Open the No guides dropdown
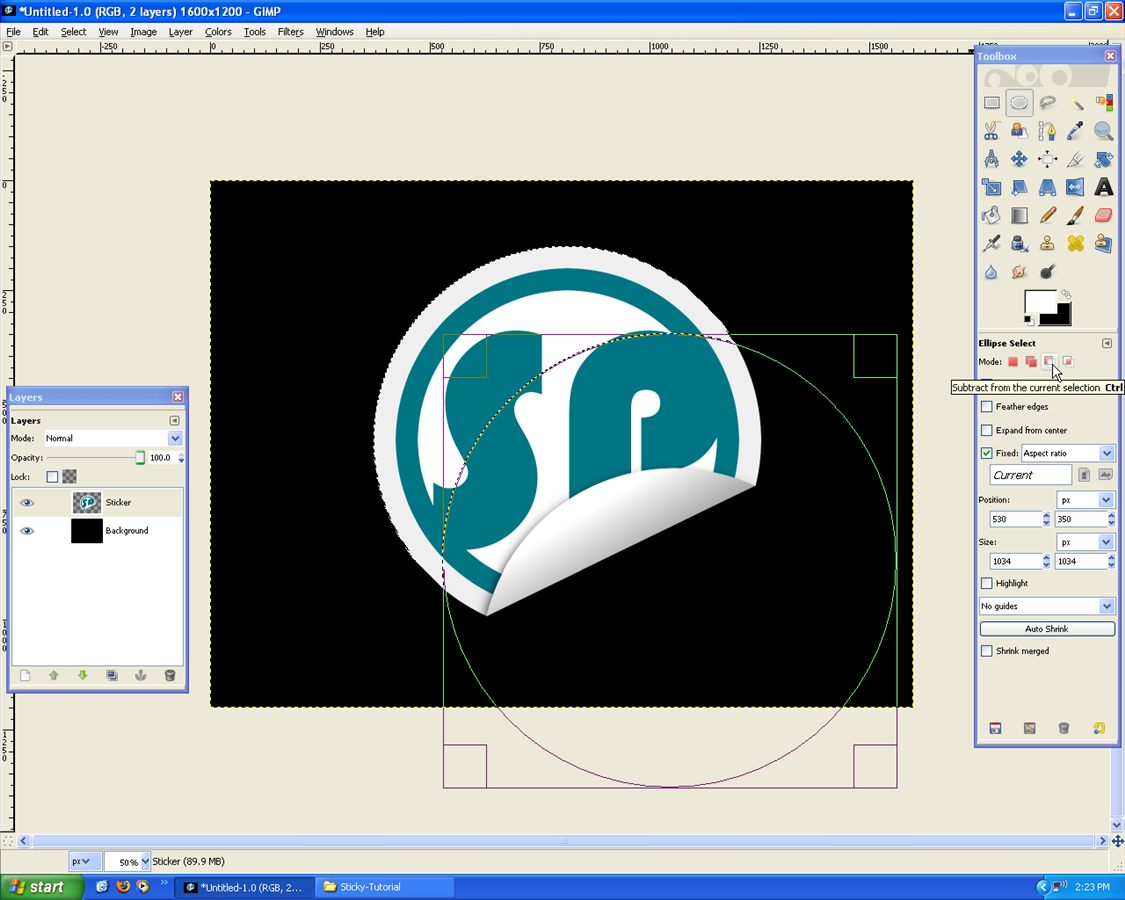1125x900 pixels. click(1047, 606)
